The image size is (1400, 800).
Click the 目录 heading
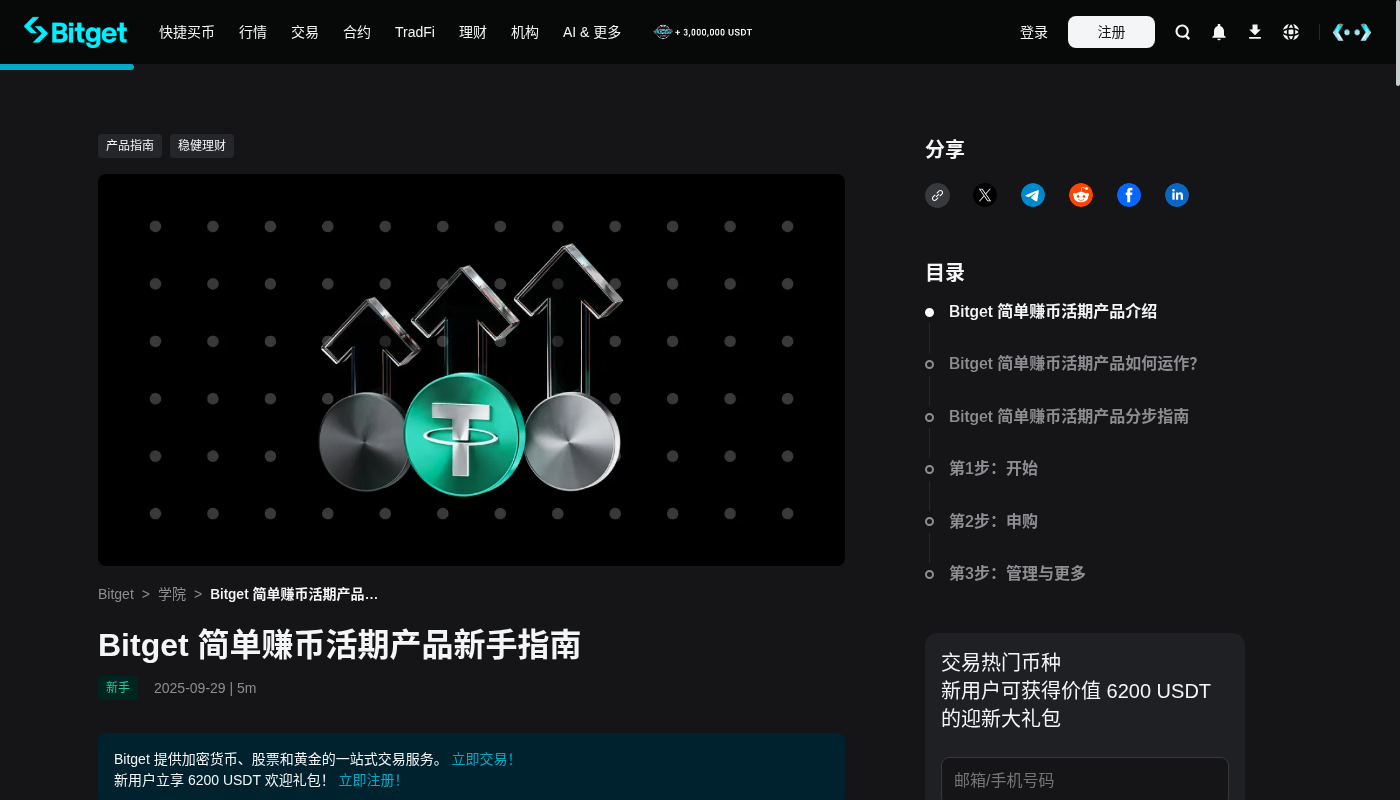tap(945, 273)
